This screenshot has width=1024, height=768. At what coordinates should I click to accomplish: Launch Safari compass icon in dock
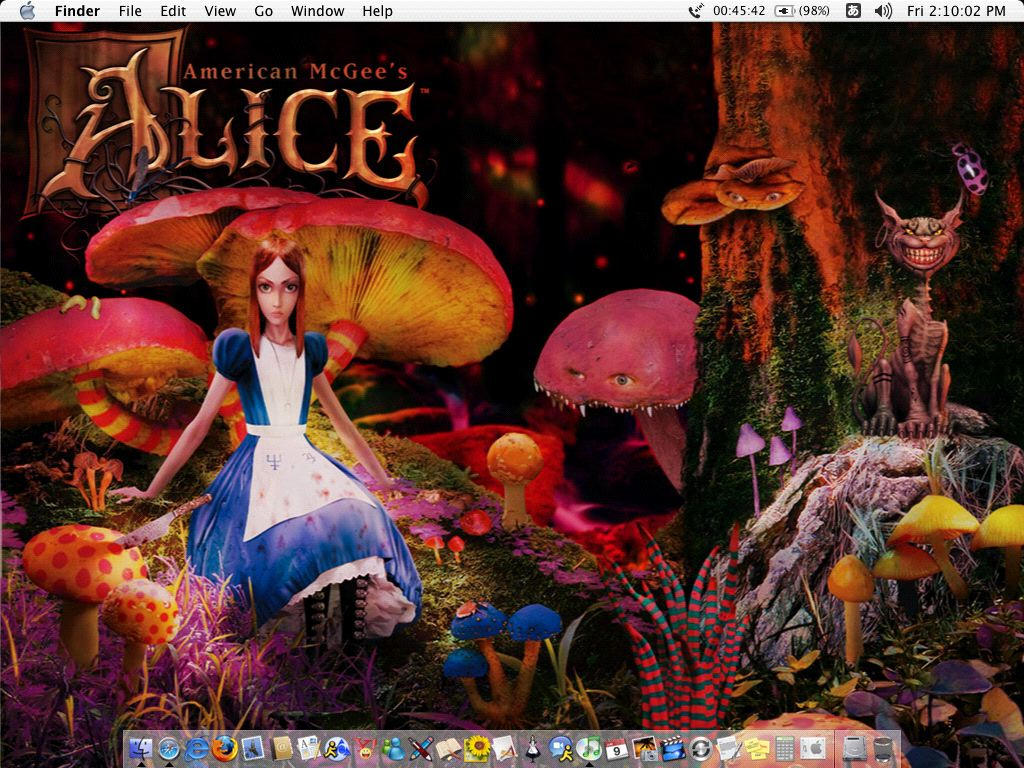point(169,748)
